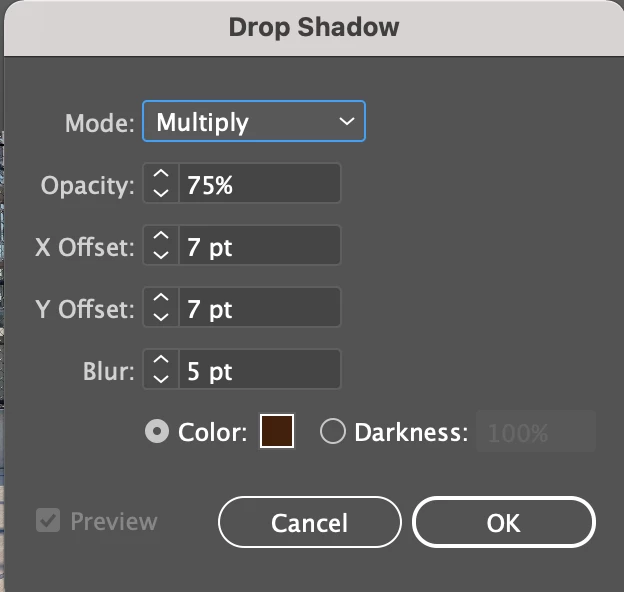This screenshot has width=624, height=592.
Task: Click the Mode dropdown chevron arrow
Action: (347, 121)
